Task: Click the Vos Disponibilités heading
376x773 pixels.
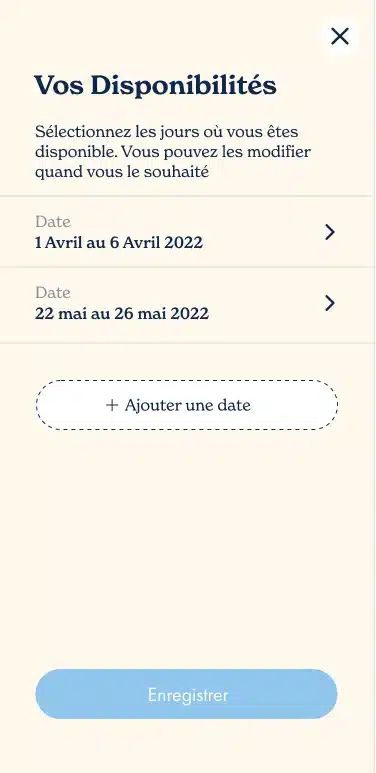Action: click(155, 86)
